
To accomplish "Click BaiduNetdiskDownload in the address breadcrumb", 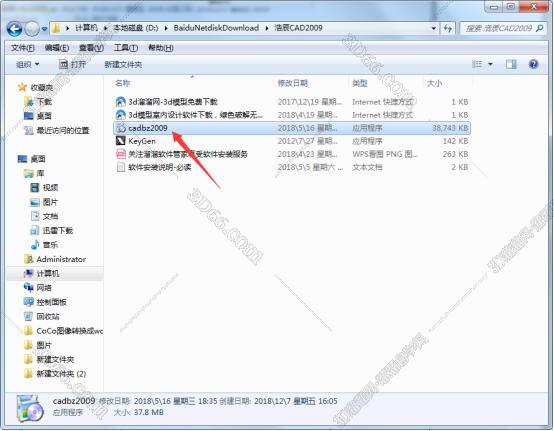I will pyautogui.click(x=216, y=28).
